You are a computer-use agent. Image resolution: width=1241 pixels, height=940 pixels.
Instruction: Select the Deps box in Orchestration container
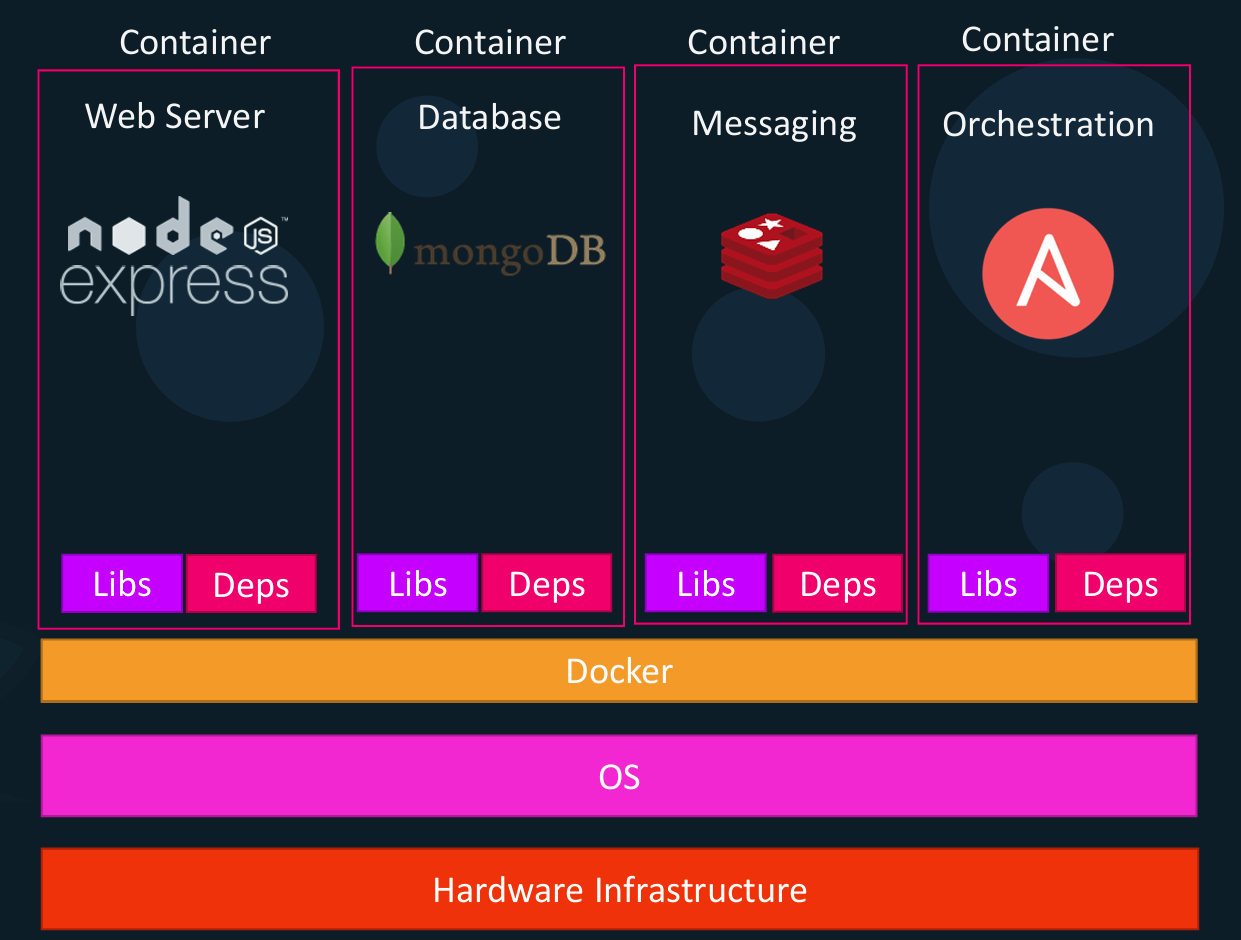[x=1120, y=583]
